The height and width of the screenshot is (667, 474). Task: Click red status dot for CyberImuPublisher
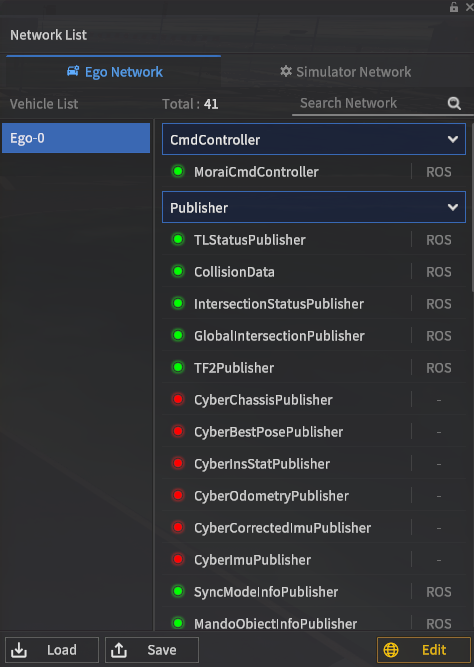coord(178,559)
